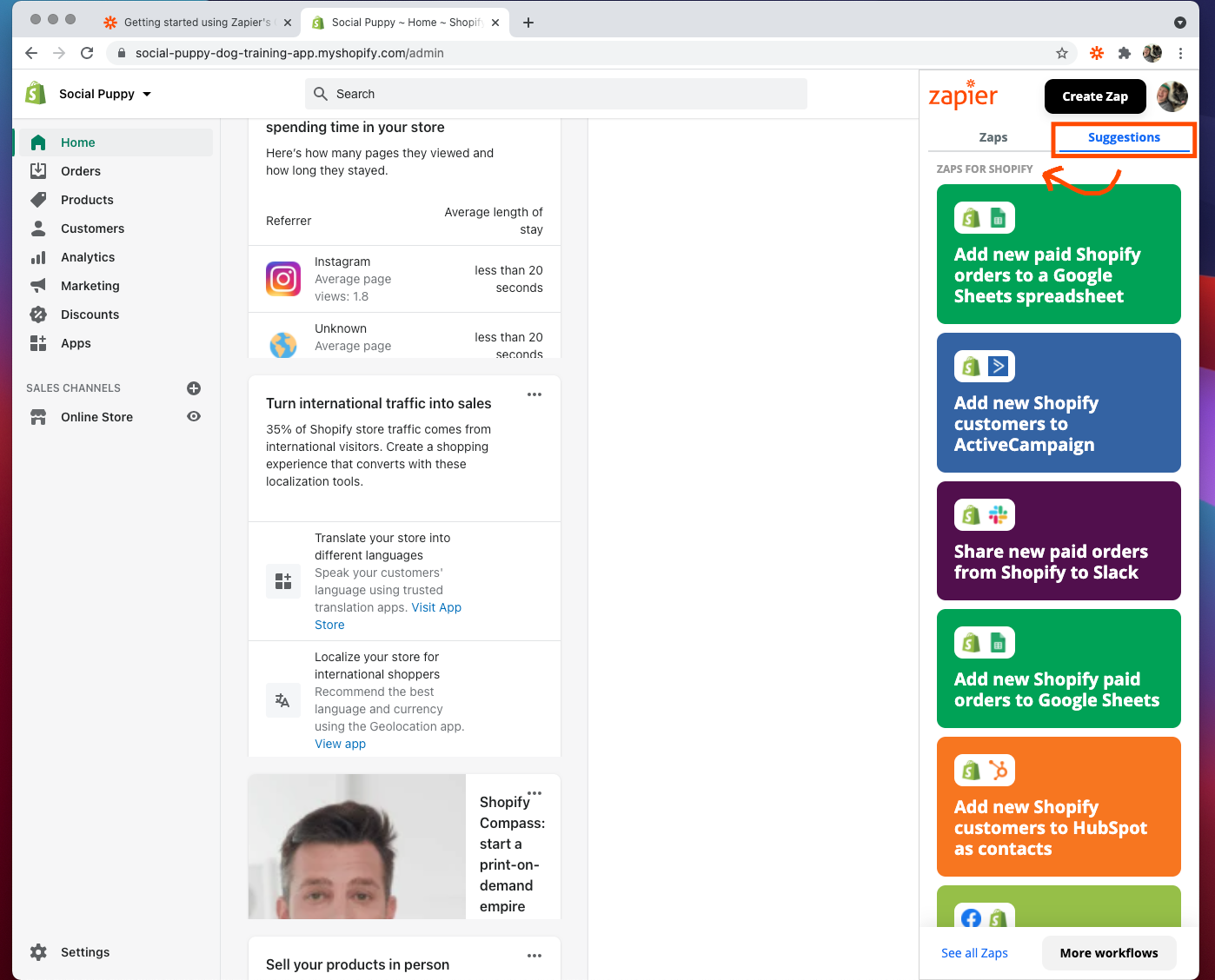Viewport: 1215px width, 980px height.
Task: Click the More workflows button
Action: [1109, 953]
